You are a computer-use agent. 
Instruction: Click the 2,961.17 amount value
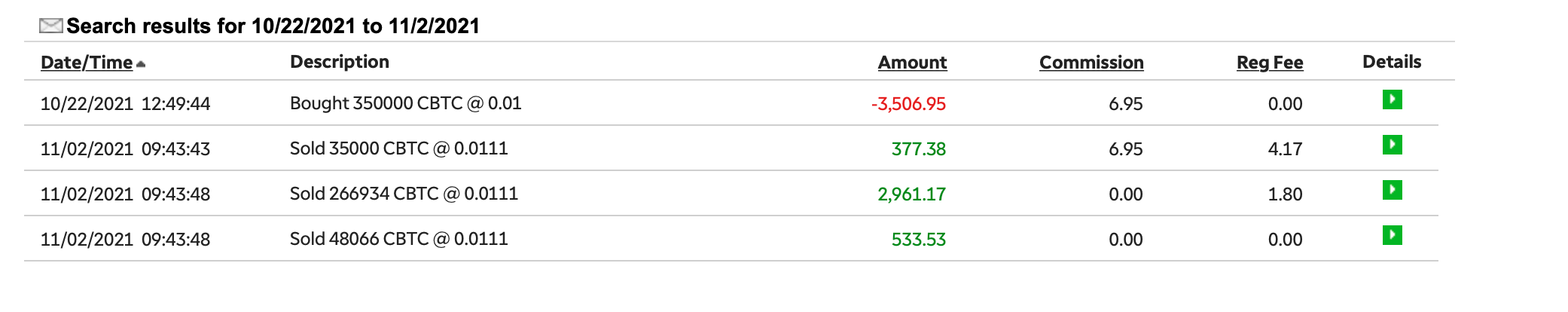point(911,194)
